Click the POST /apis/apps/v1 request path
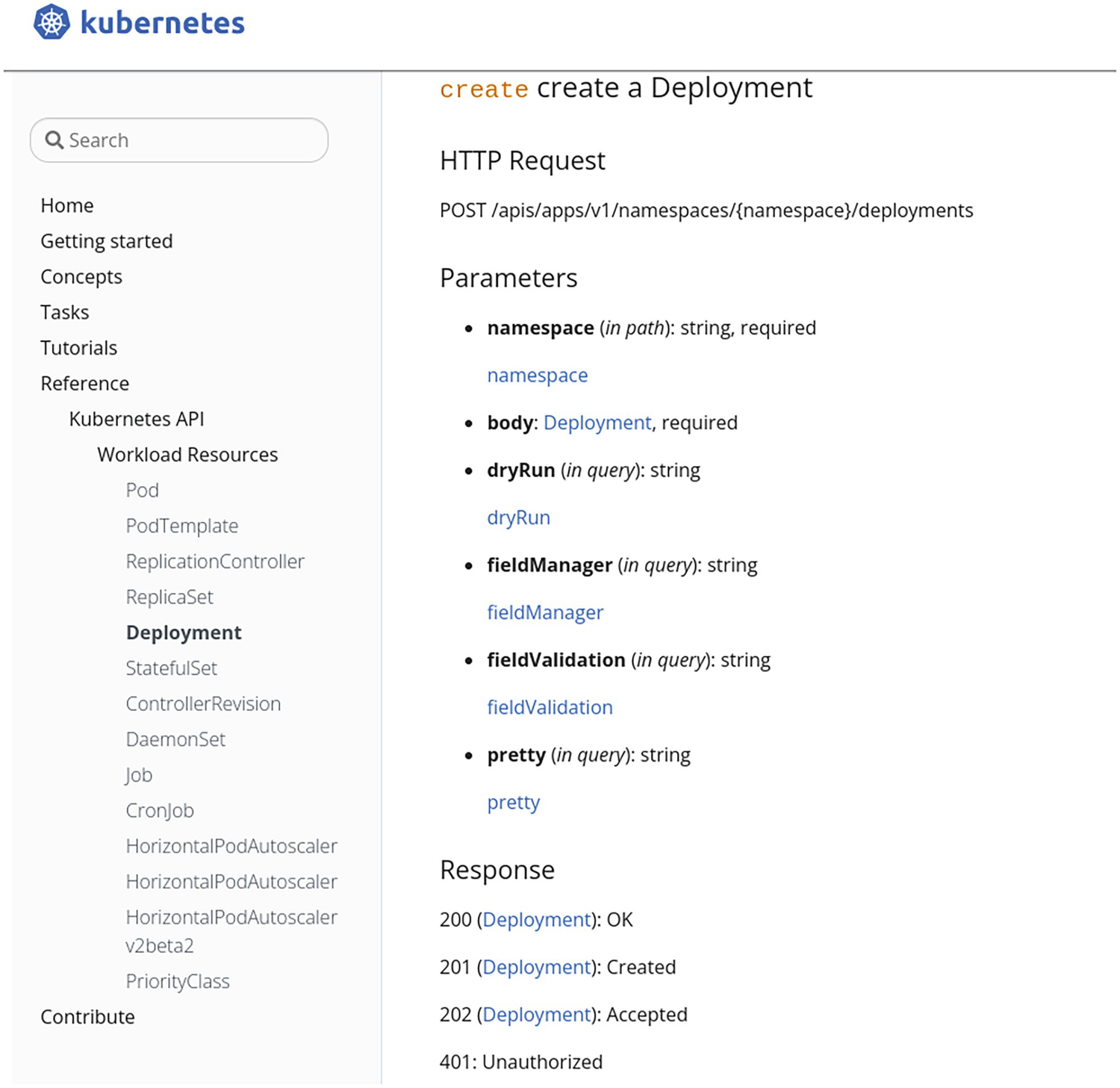 point(706,211)
